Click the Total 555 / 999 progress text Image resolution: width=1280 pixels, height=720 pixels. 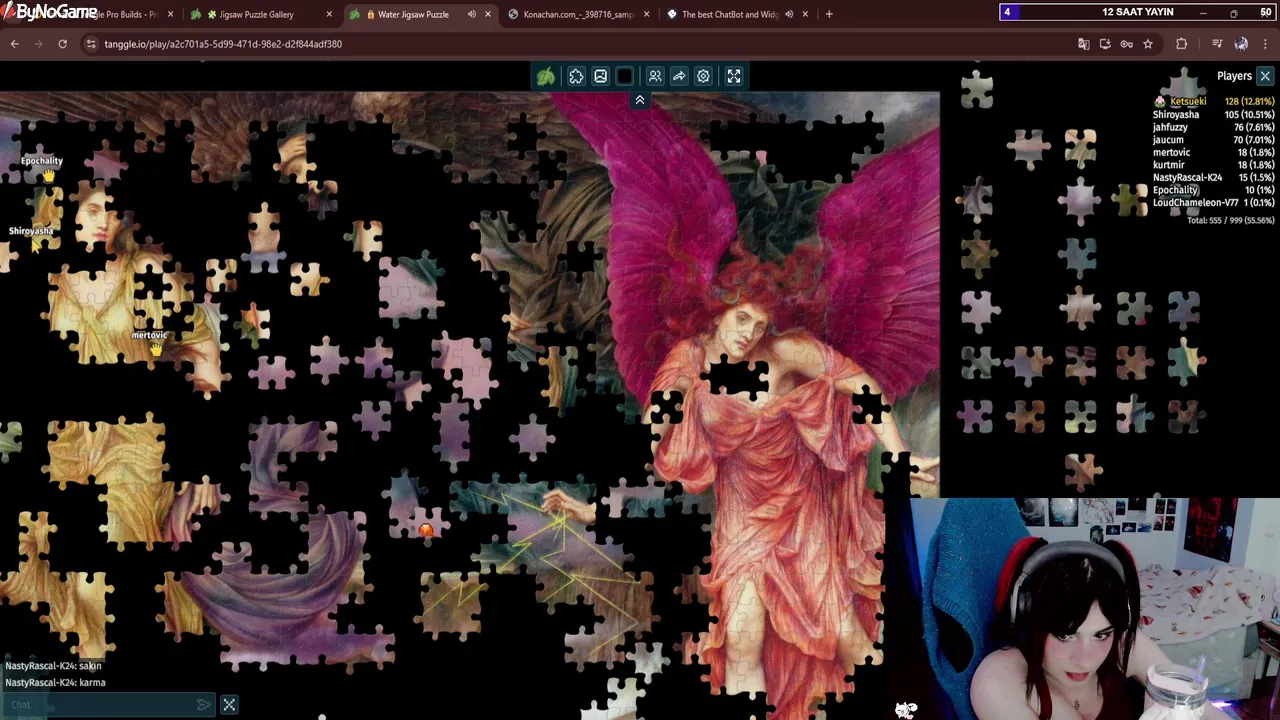pyautogui.click(x=1230, y=220)
